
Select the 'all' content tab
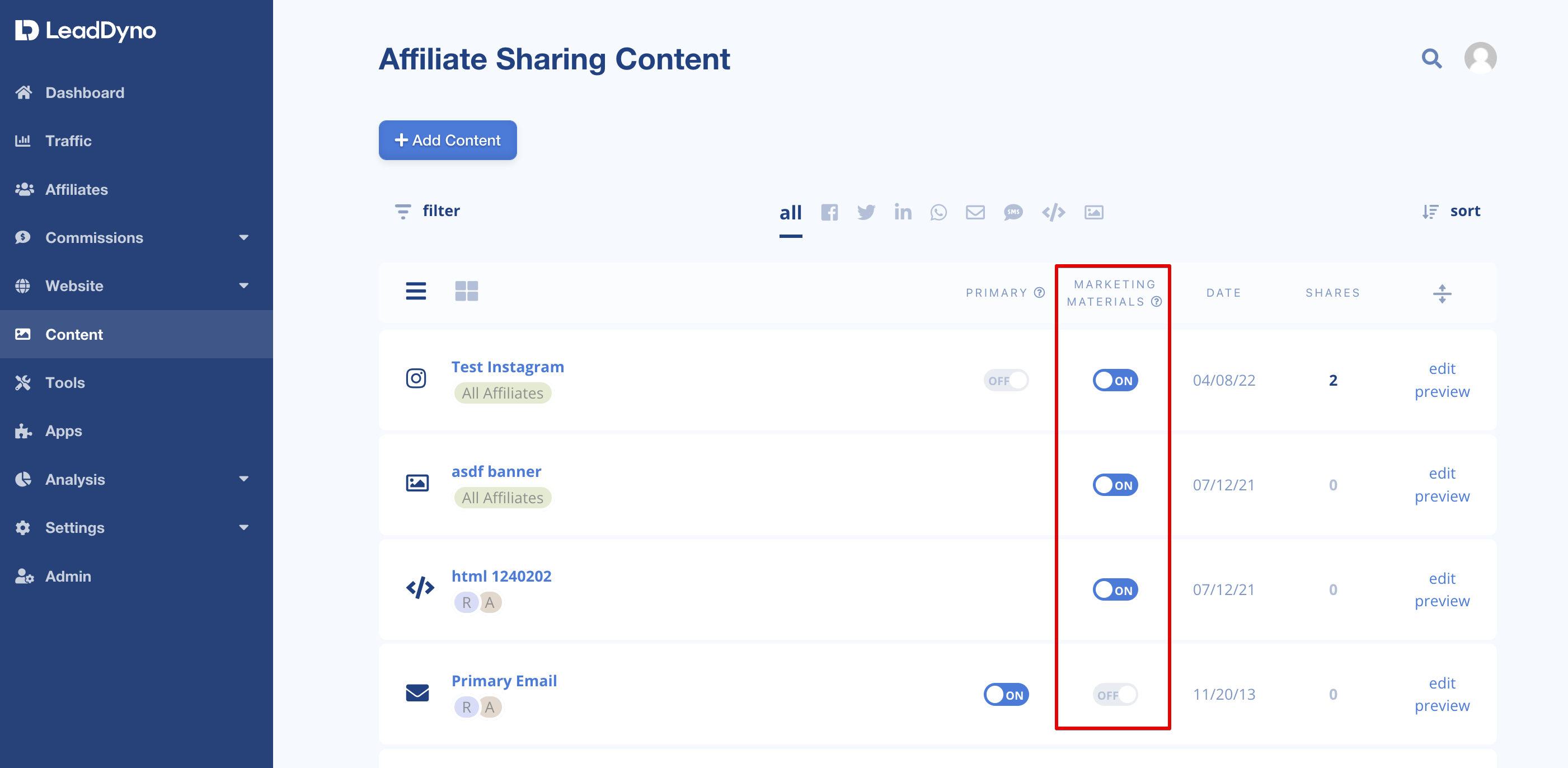click(790, 213)
